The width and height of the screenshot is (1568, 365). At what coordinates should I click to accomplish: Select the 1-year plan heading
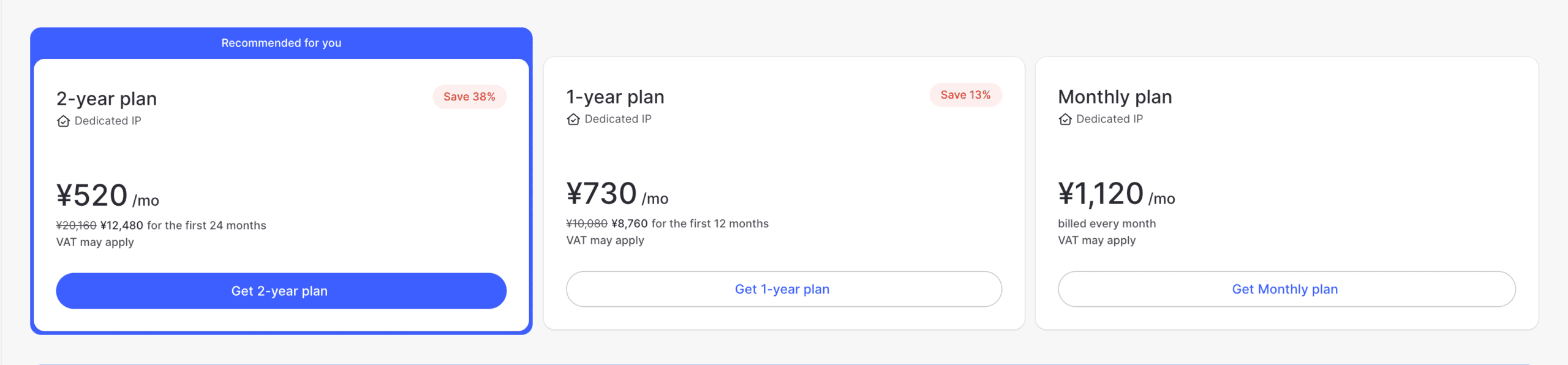pos(615,97)
